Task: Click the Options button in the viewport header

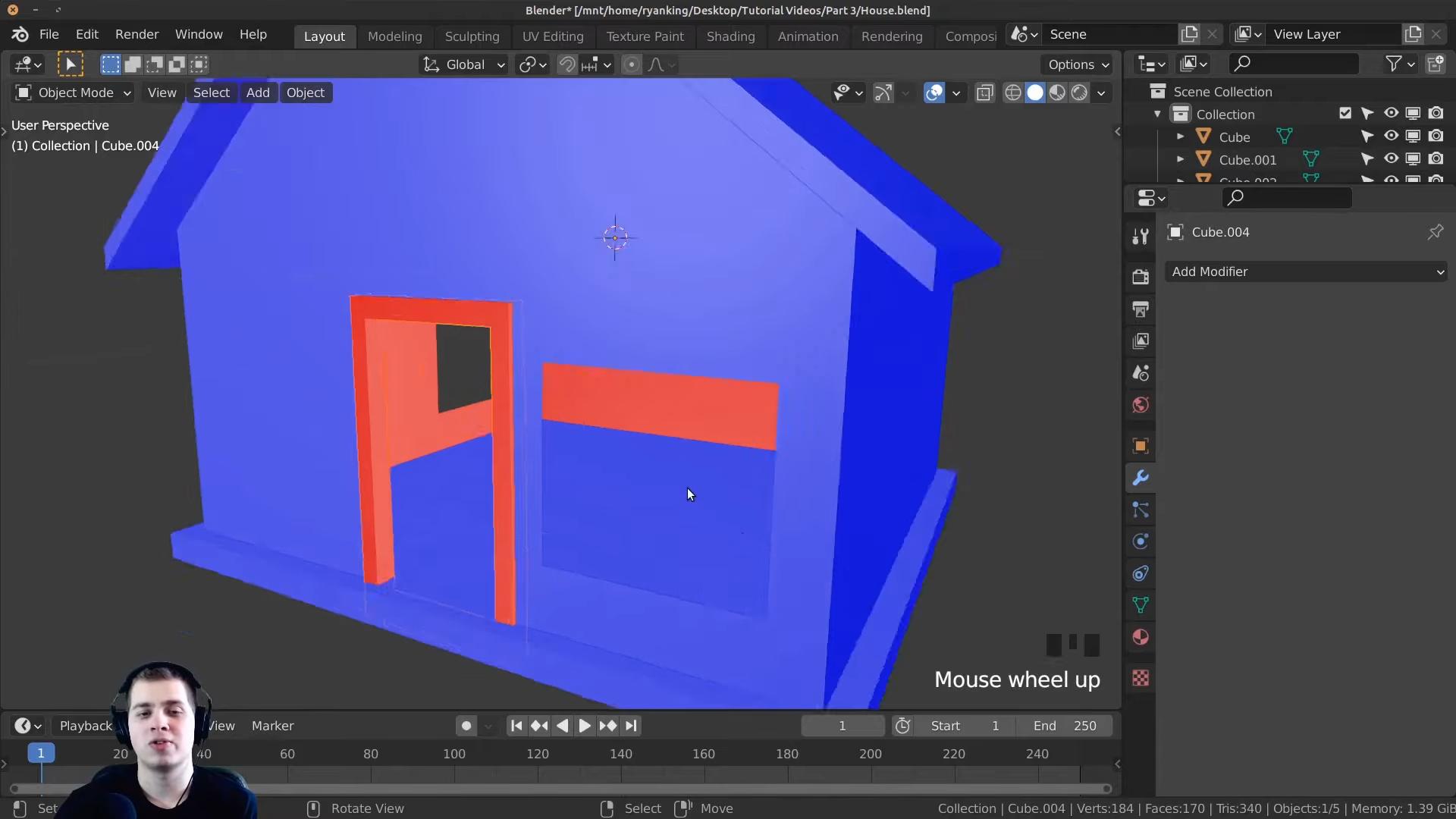Action: point(1077,64)
